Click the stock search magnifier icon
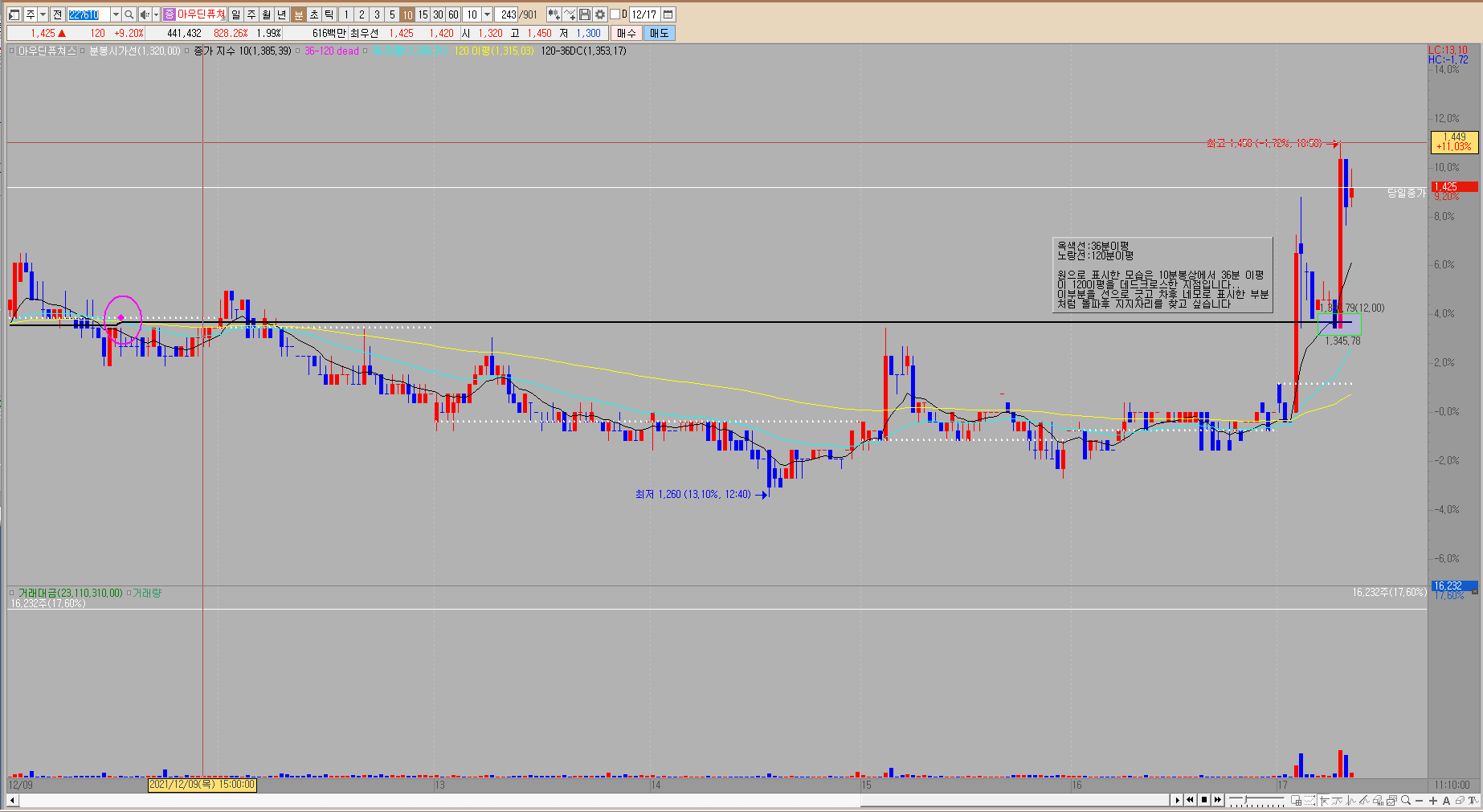The height and width of the screenshot is (812, 1483). tap(129, 14)
